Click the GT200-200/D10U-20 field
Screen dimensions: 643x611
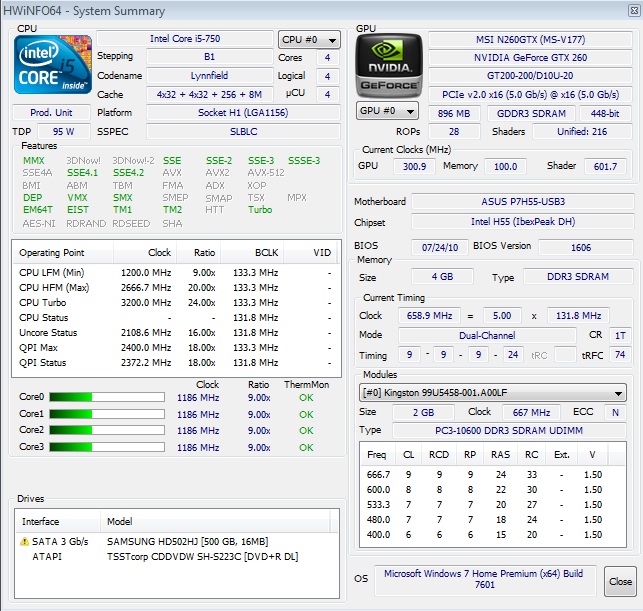(x=530, y=76)
